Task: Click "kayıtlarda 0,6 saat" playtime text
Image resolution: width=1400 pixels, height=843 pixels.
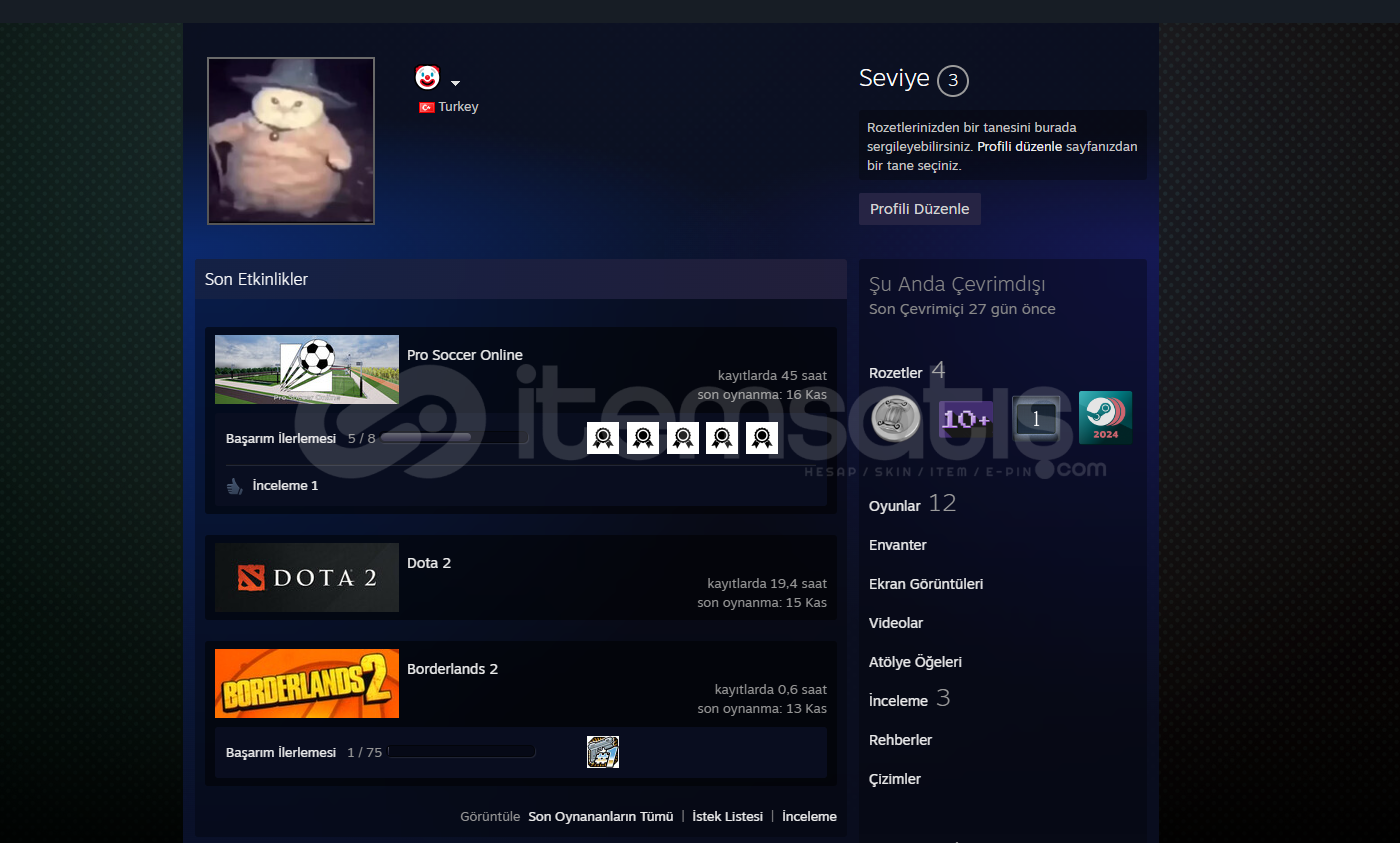Action: [x=771, y=690]
